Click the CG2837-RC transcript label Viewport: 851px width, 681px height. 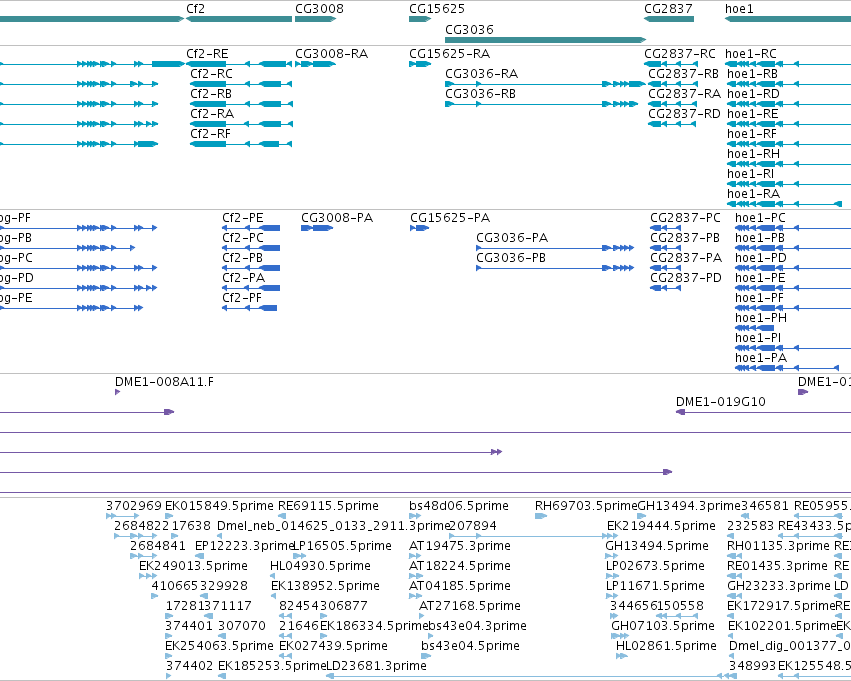click(x=680, y=54)
